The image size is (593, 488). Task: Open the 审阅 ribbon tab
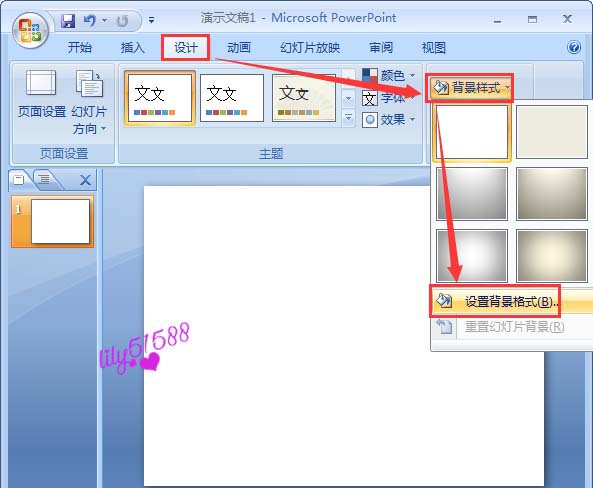(x=381, y=48)
